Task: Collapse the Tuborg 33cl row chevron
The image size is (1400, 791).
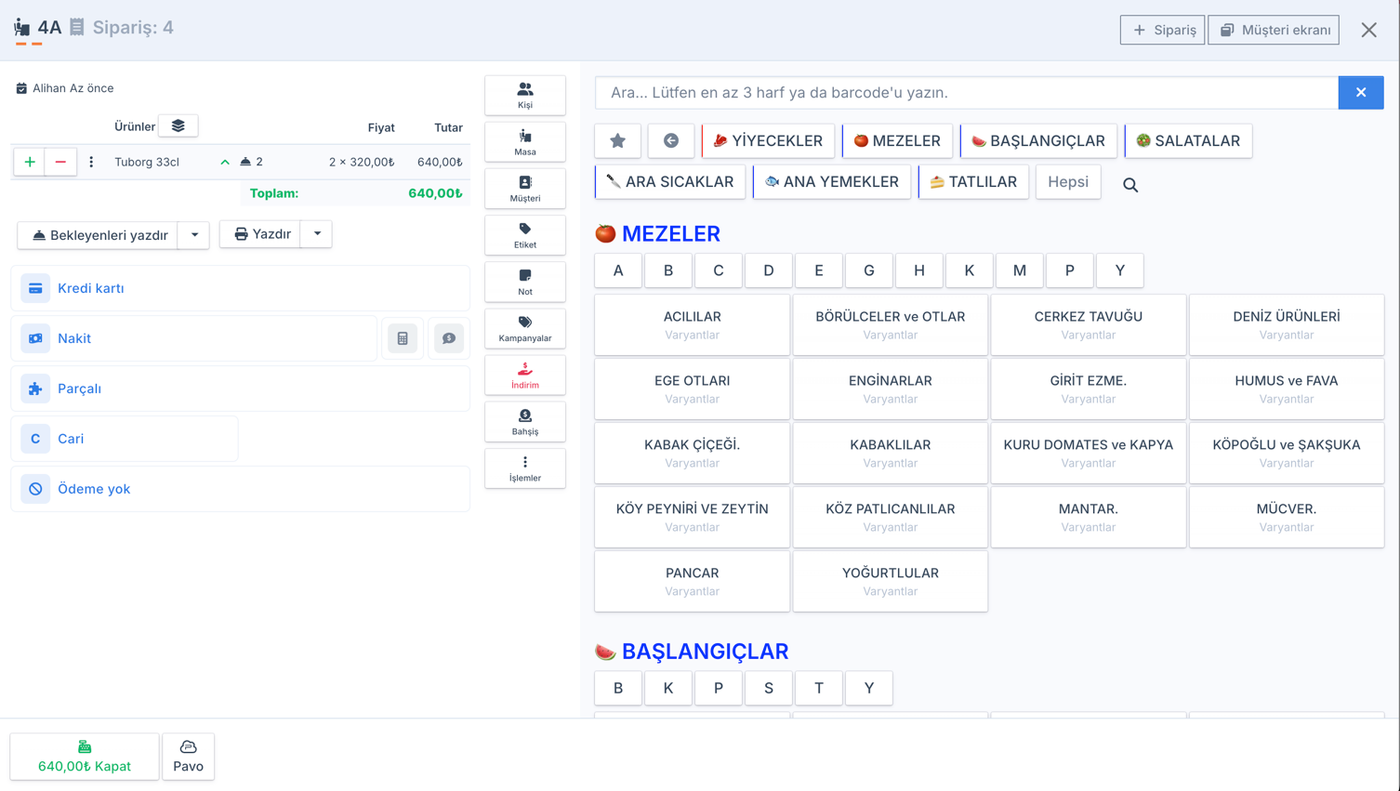Action: (225, 162)
